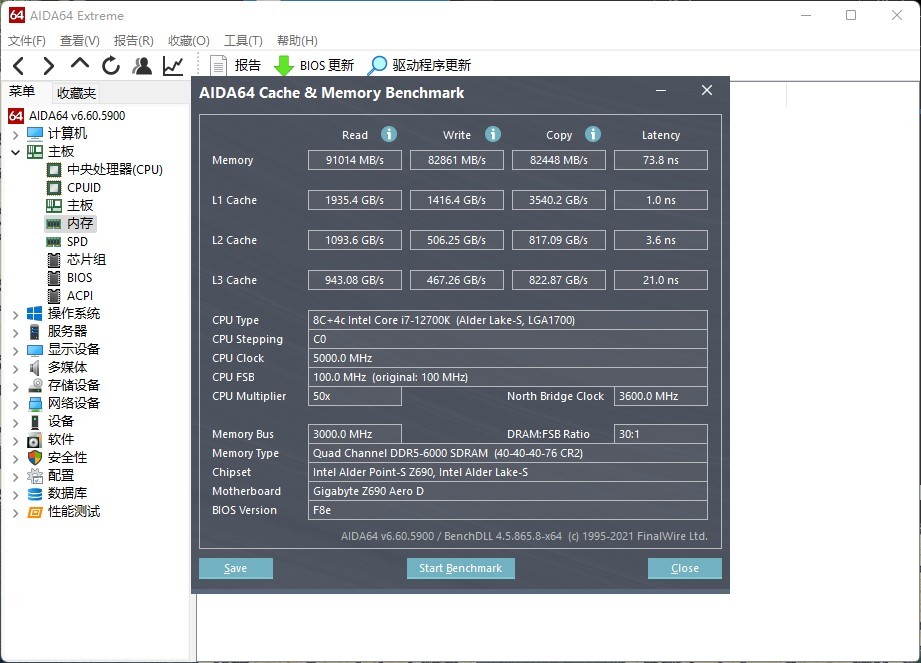The width and height of the screenshot is (921, 663).
Task: Expand the 性能测试 section
Action: [x=14, y=512]
